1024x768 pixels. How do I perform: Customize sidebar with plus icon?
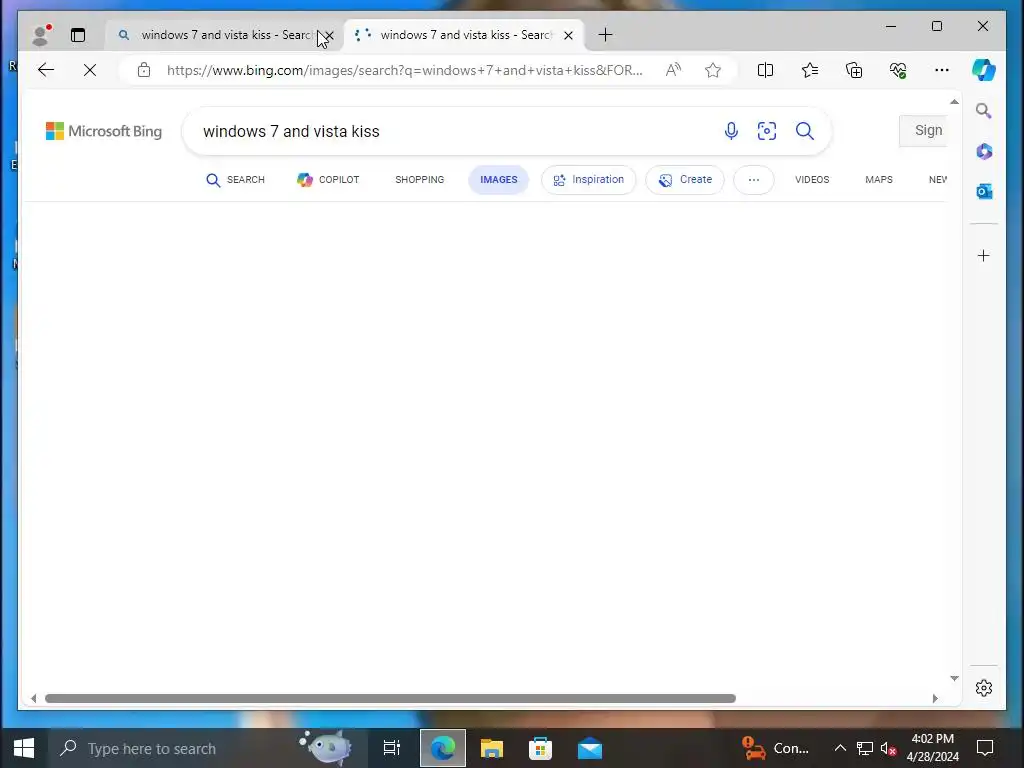point(984,255)
